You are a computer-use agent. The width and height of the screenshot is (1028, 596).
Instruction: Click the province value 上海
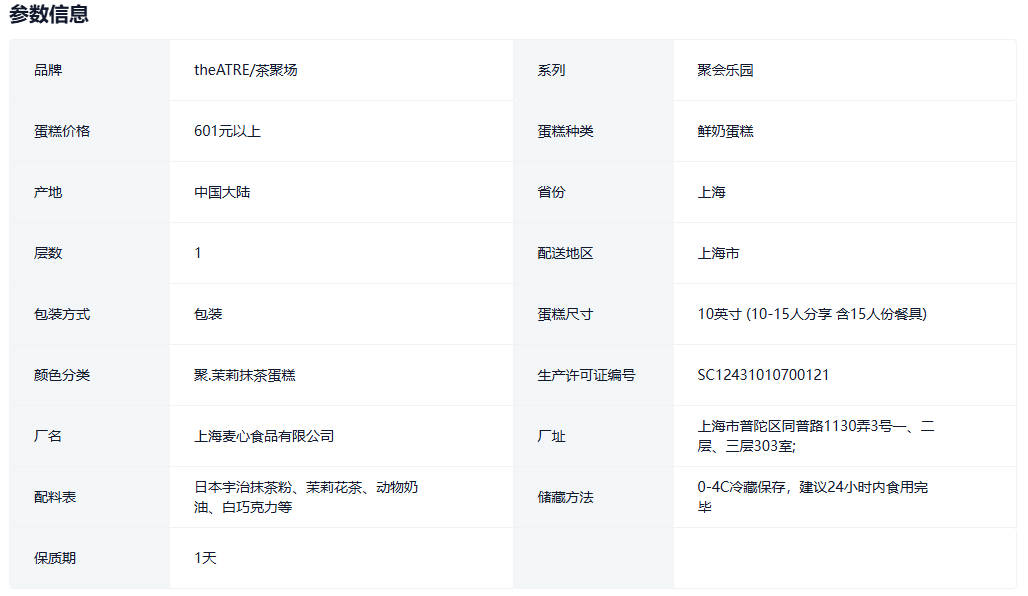[x=711, y=192]
